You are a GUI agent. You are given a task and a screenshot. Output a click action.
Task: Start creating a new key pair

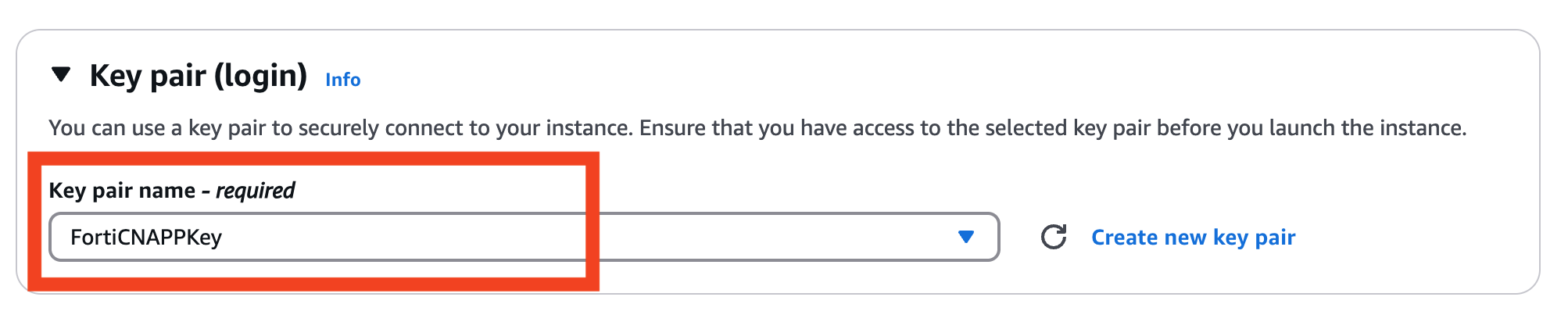[1193, 237]
